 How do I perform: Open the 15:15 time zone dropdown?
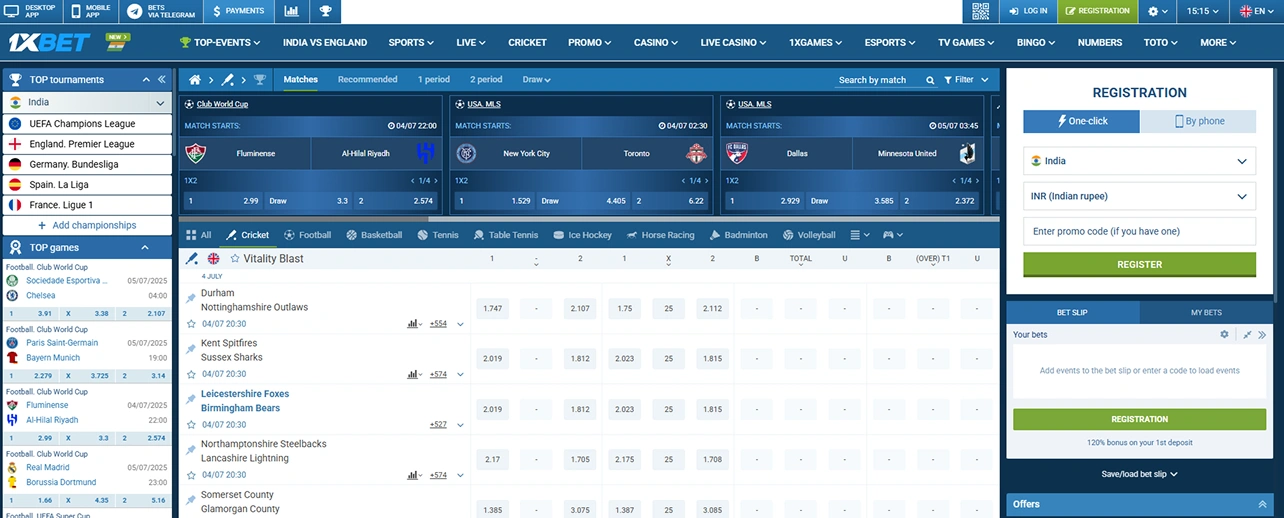[1204, 11]
